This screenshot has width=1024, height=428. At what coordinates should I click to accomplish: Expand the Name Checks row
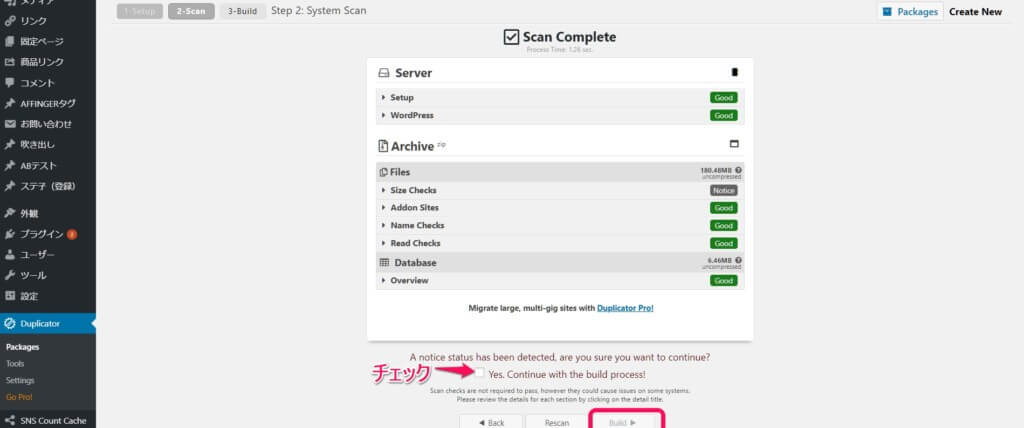tap(560, 225)
